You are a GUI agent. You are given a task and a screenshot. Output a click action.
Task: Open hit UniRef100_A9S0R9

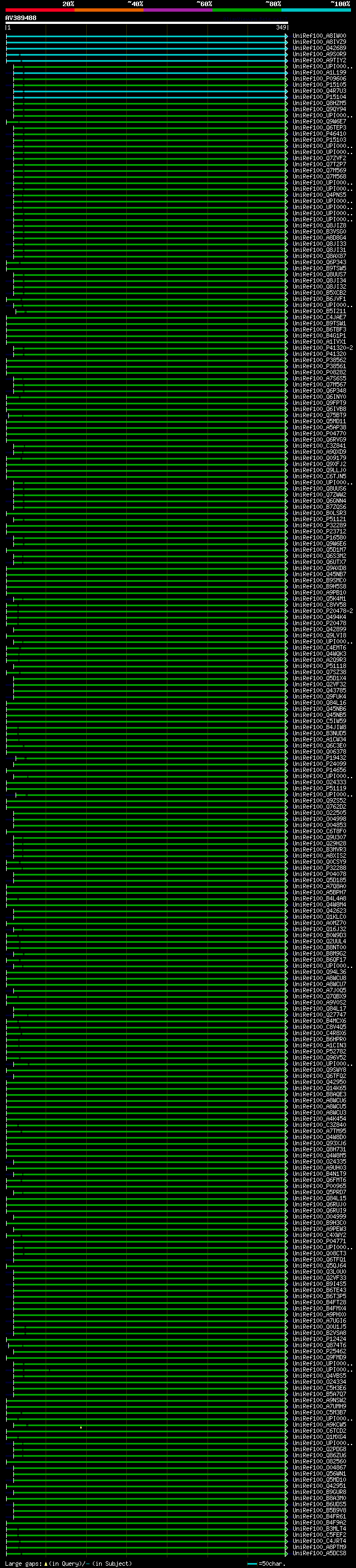pyautogui.click(x=319, y=55)
